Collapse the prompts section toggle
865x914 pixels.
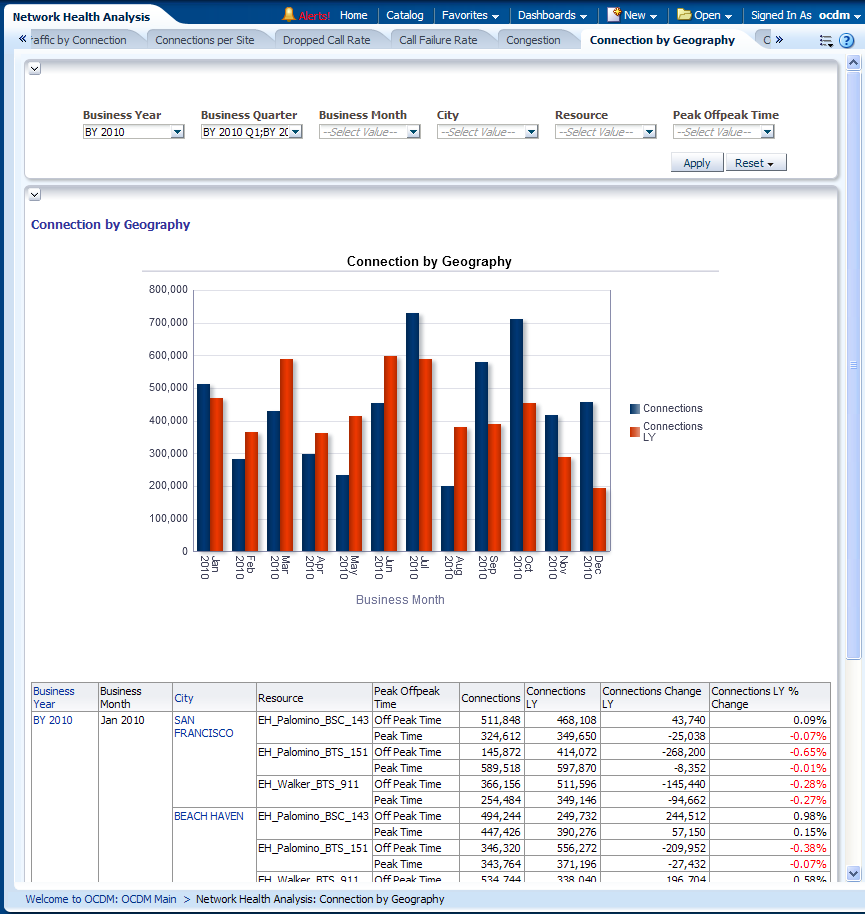click(x=35, y=68)
